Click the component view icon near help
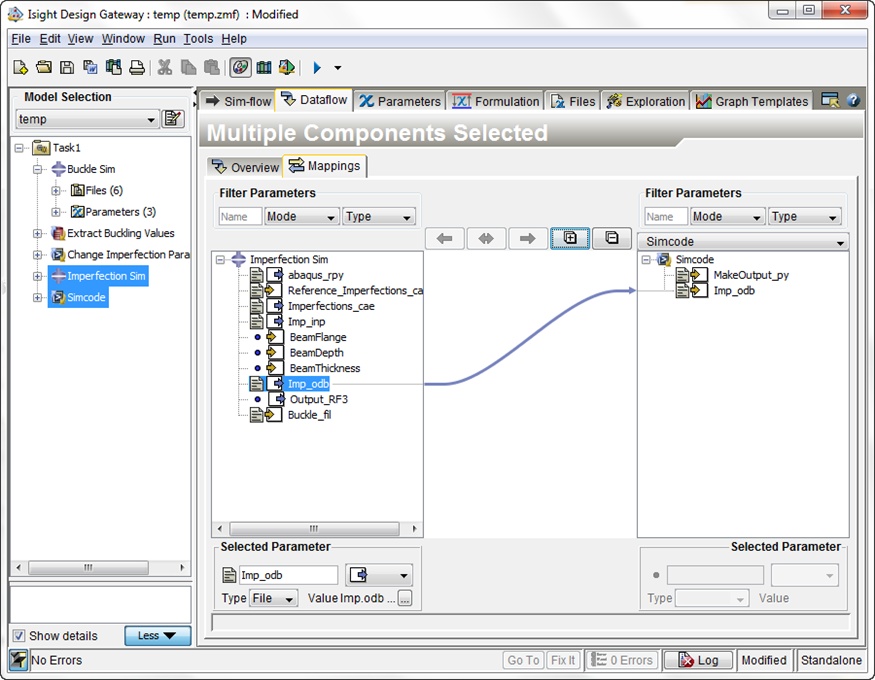 [830, 100]
